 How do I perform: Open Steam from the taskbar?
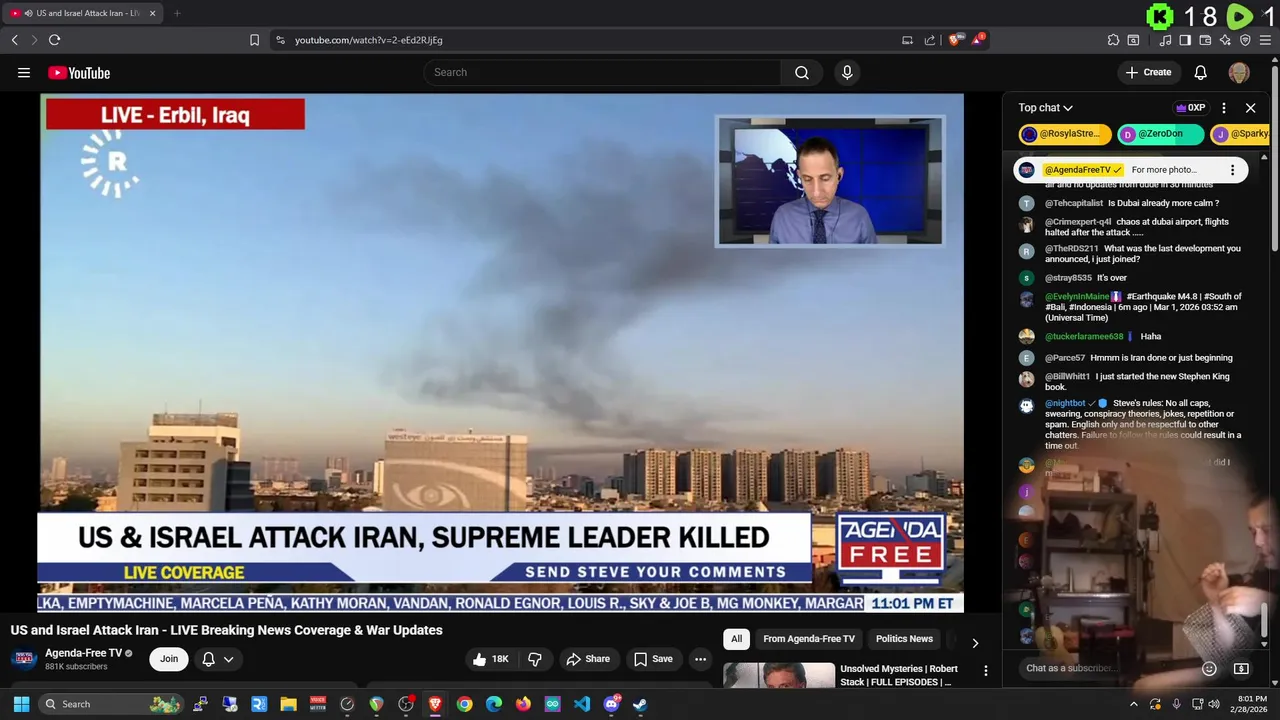640,704
